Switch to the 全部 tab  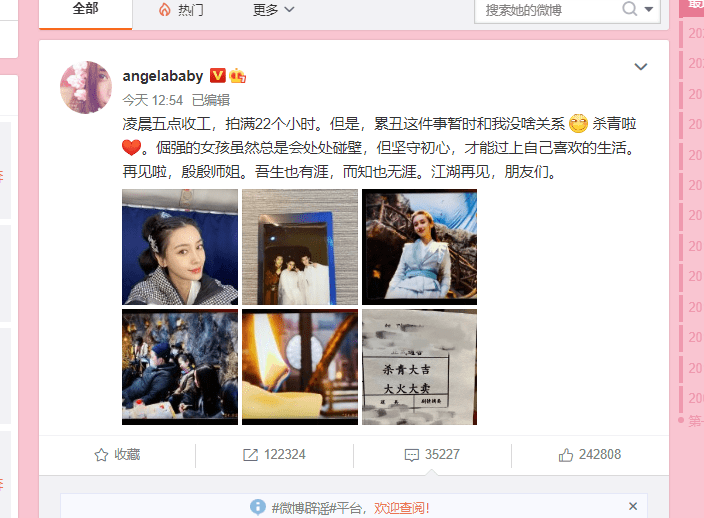[85, 9]
